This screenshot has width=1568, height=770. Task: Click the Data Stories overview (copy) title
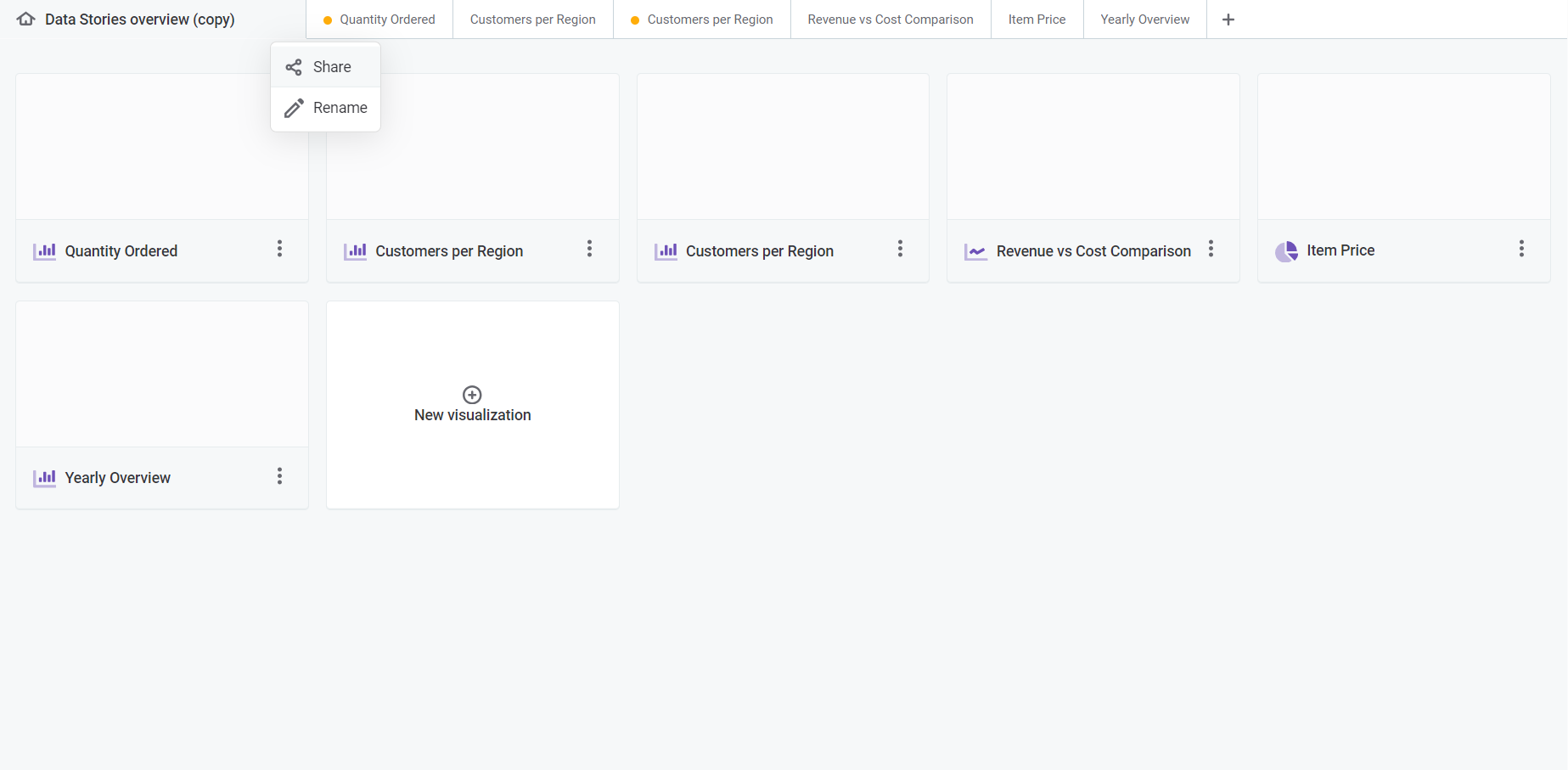point(139,20)
